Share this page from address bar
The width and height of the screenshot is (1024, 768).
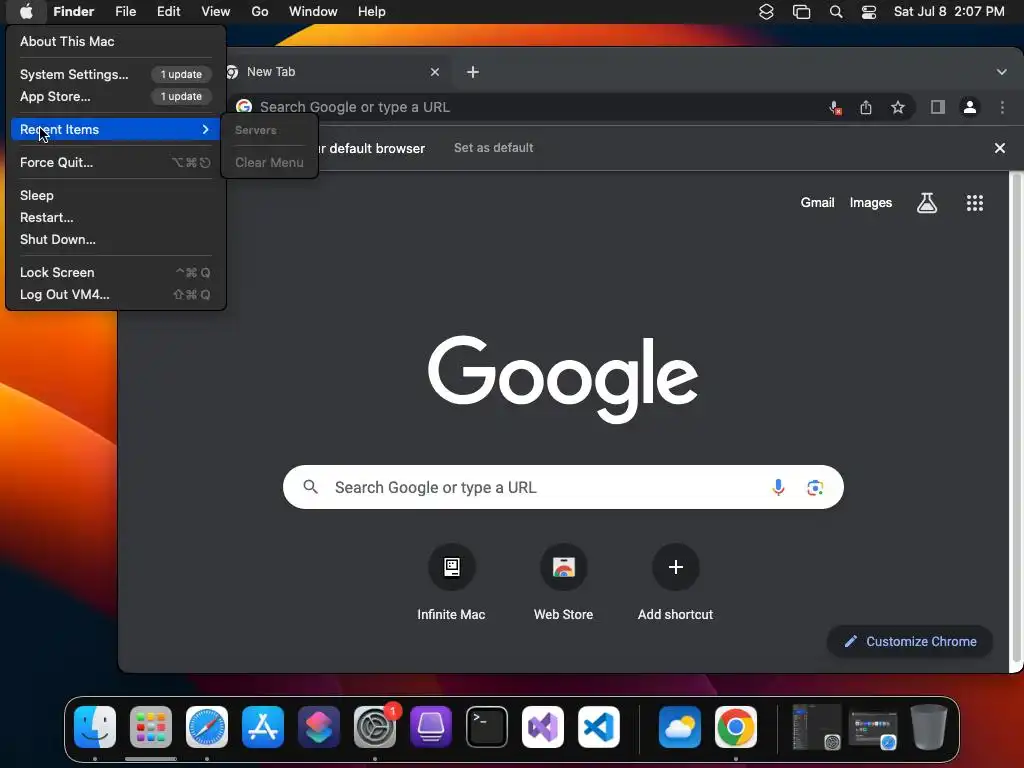point(866,108)
